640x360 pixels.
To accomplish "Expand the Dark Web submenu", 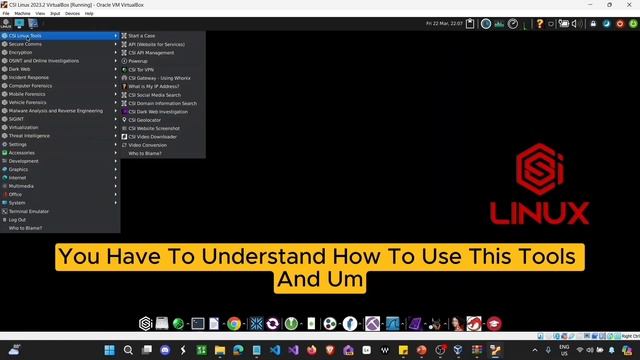I will (60, 69).
